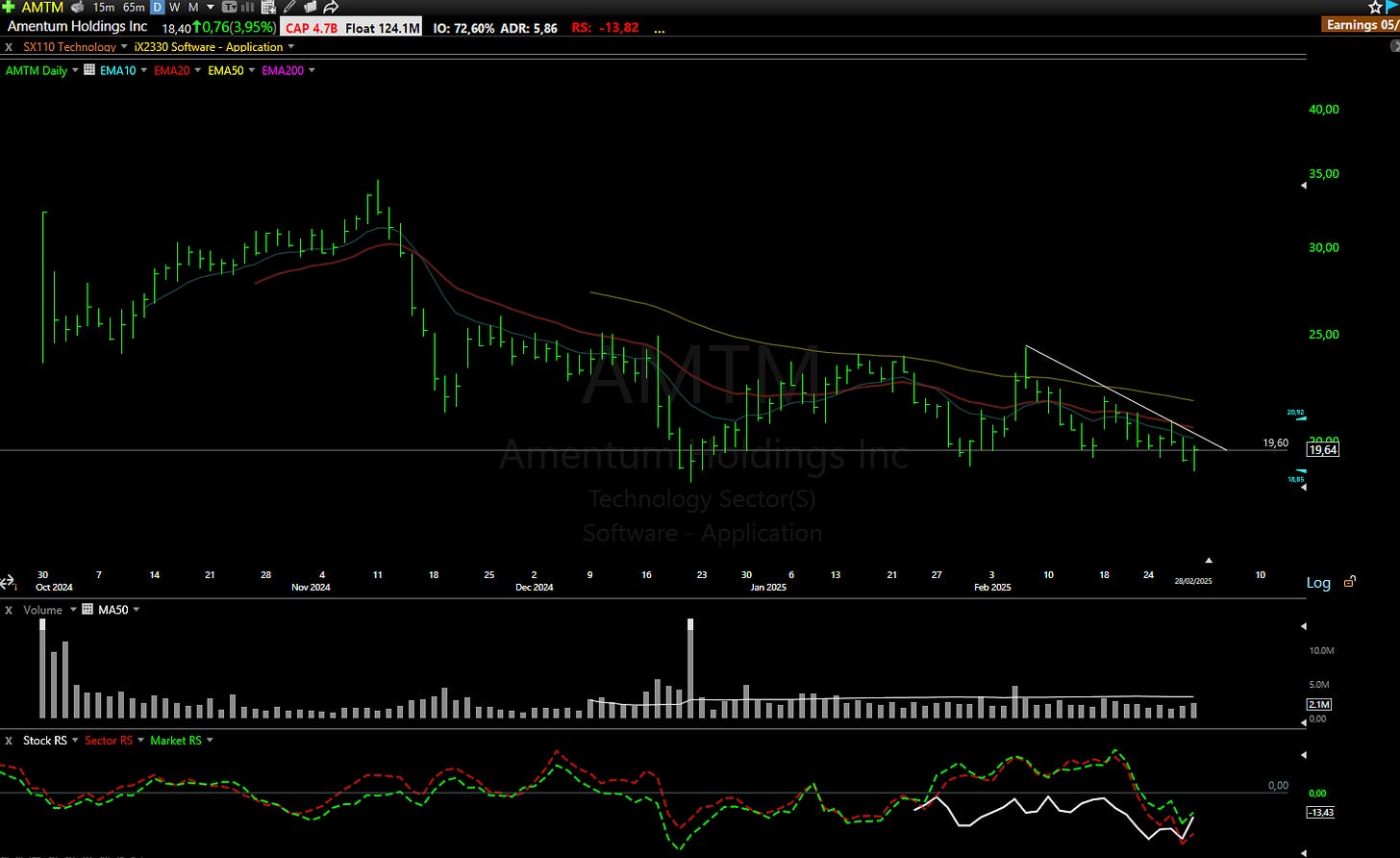1400x858 pixels.
Task: Click the CAP 4.7B label
Action: 310,28
